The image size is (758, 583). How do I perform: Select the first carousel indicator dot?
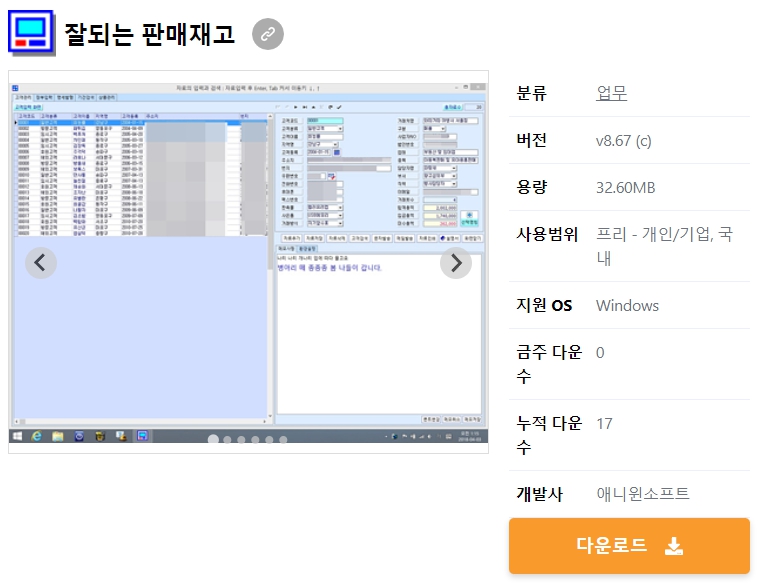point(213,439)
